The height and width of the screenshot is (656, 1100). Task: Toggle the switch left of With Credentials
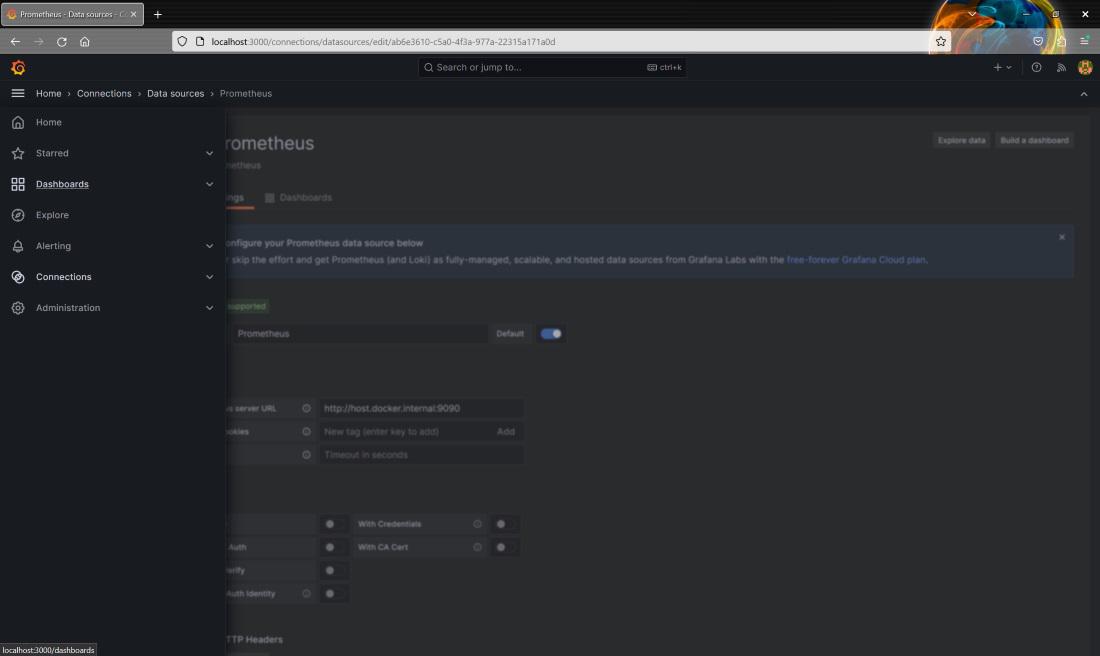(x=333, y=524)
